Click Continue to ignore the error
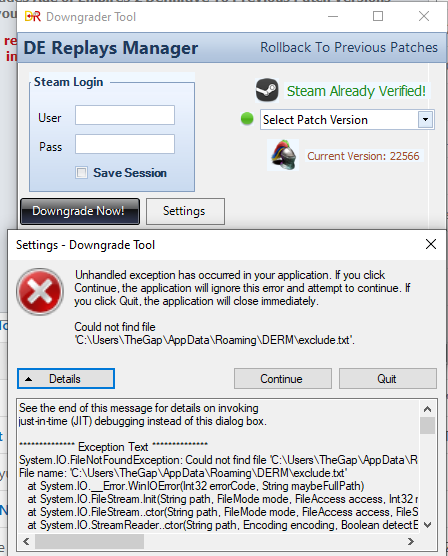The image size is (448, 556). [283, 379]
